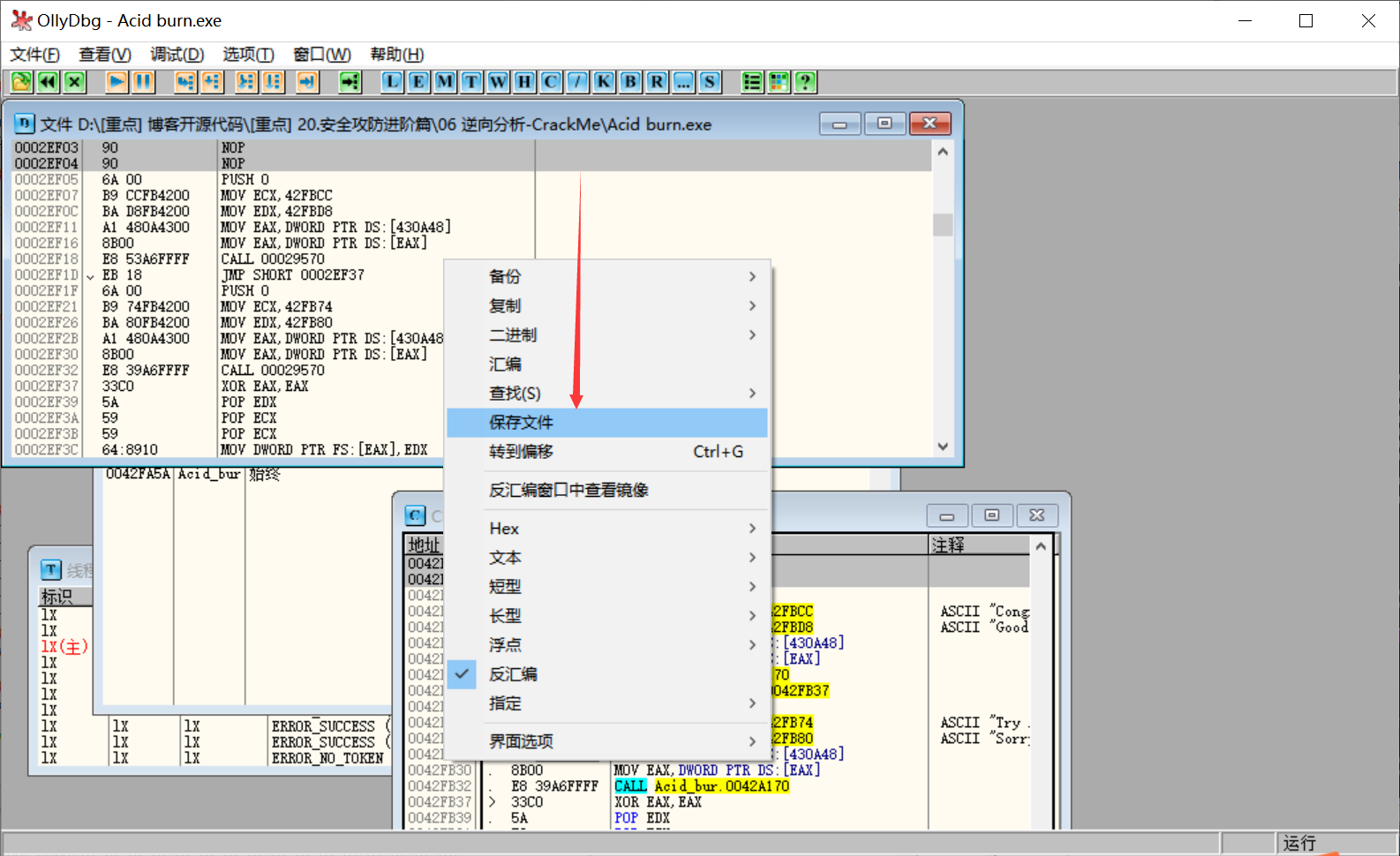Open the 调试(D) menu

[177, 55]
